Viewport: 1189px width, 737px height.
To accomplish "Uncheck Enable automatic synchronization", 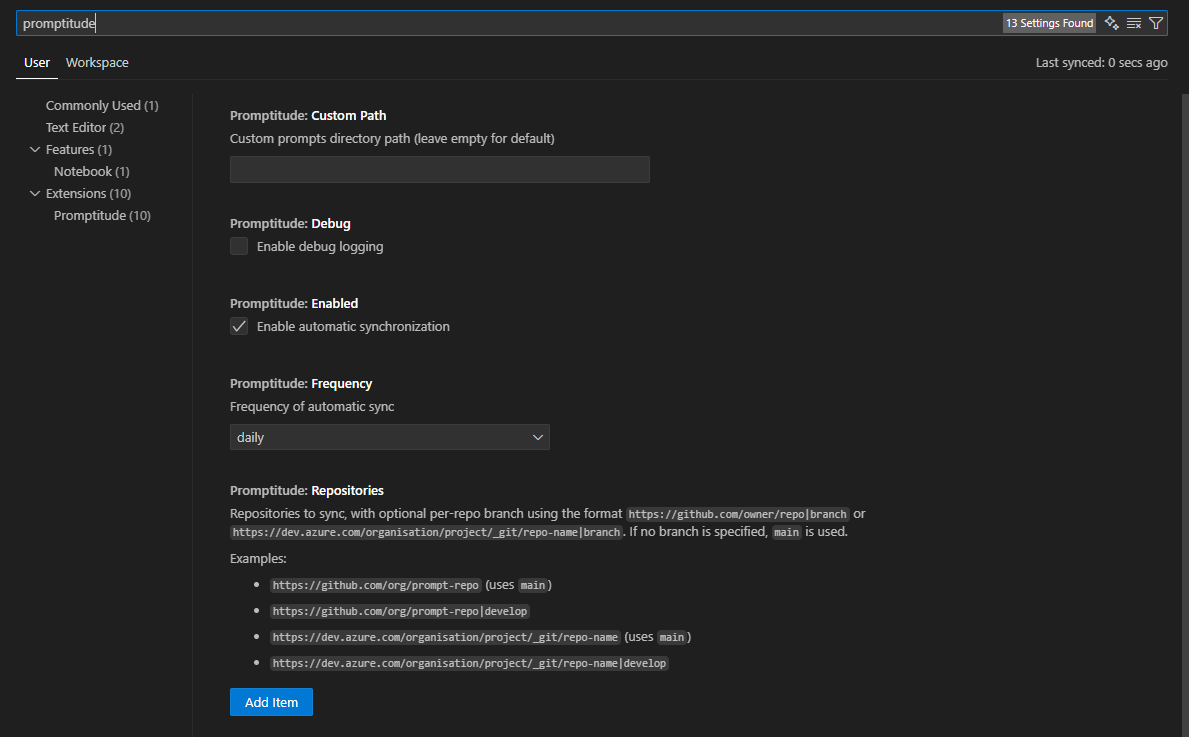I will (239, 326).
